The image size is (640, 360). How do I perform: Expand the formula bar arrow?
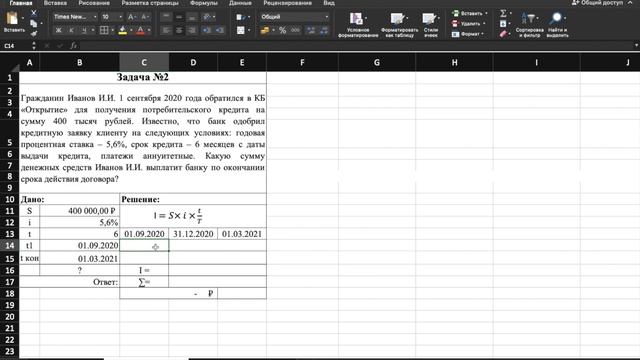pyautogui.click(x=636, y=46)
